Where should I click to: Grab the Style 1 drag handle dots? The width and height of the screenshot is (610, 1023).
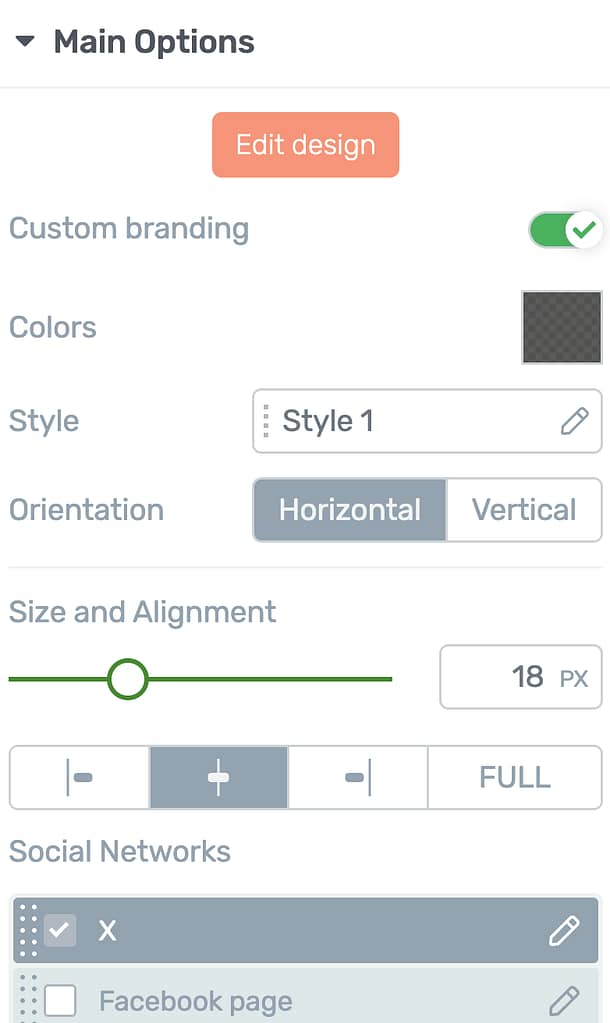point(266,421)
